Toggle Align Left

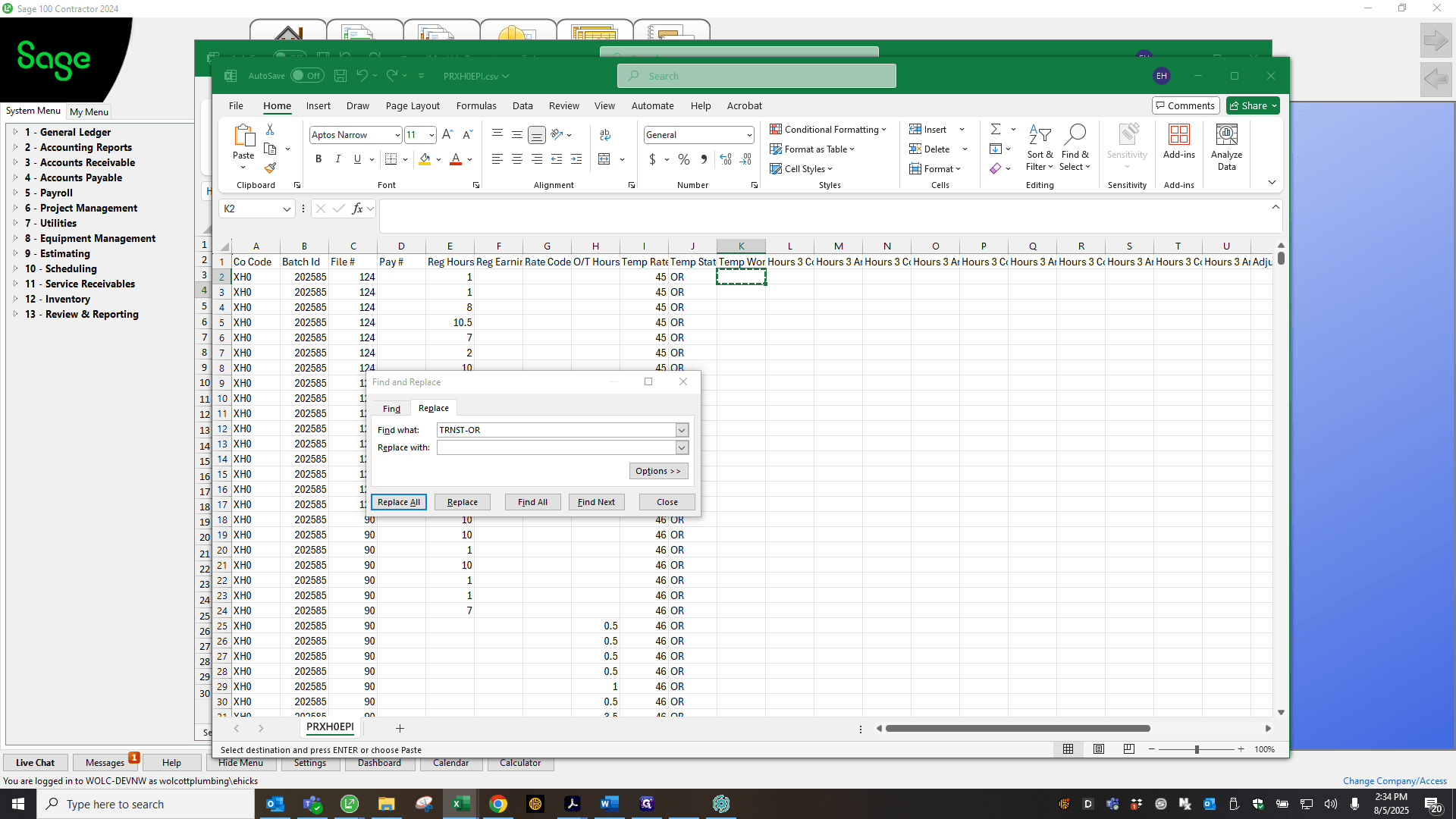coord(497,158)
